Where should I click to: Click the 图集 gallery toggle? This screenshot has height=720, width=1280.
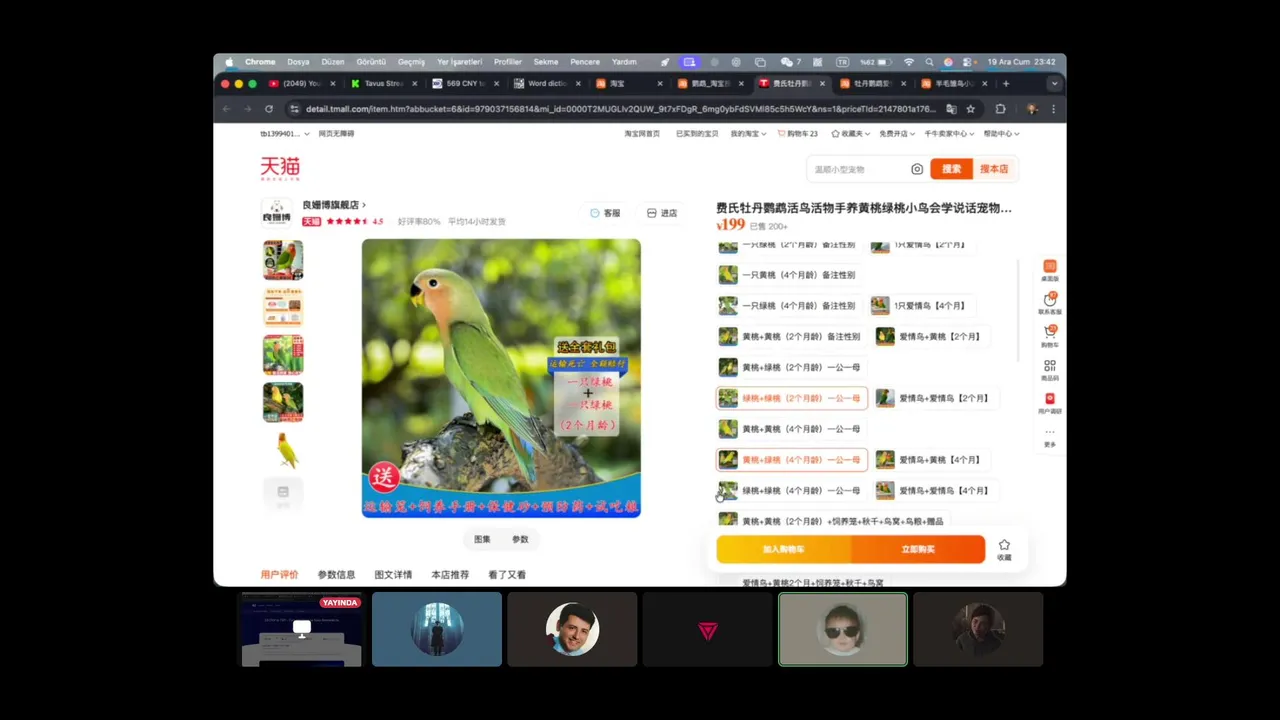pos(482,539)
